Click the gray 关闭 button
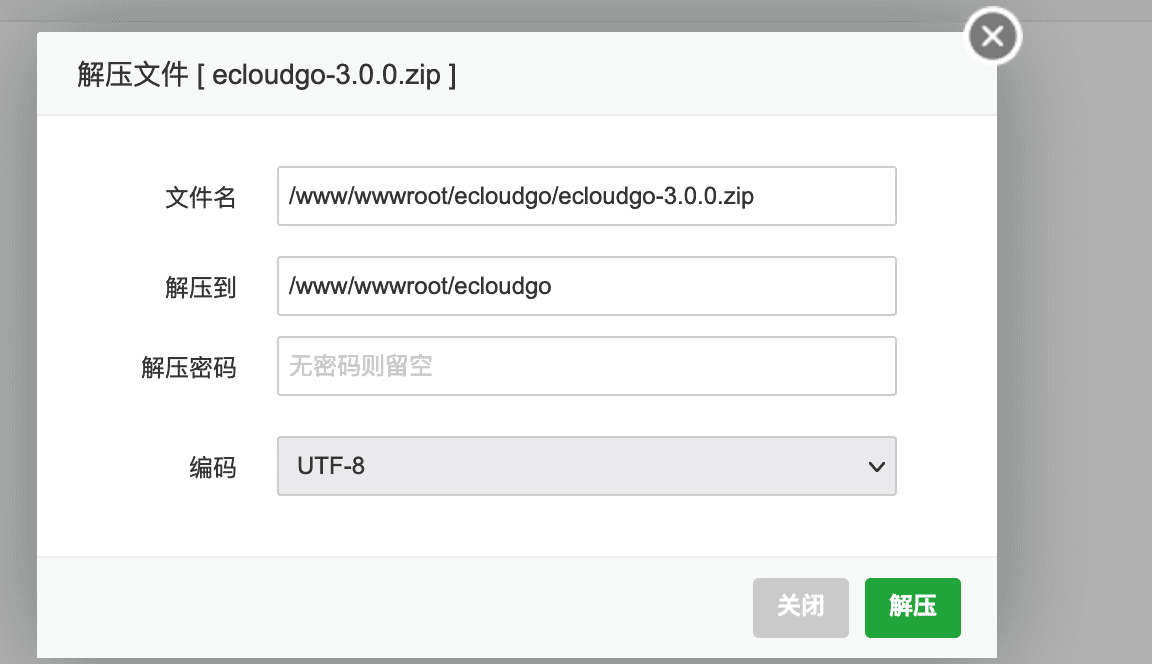This screenshot has width=1152, height=664. 800,607
